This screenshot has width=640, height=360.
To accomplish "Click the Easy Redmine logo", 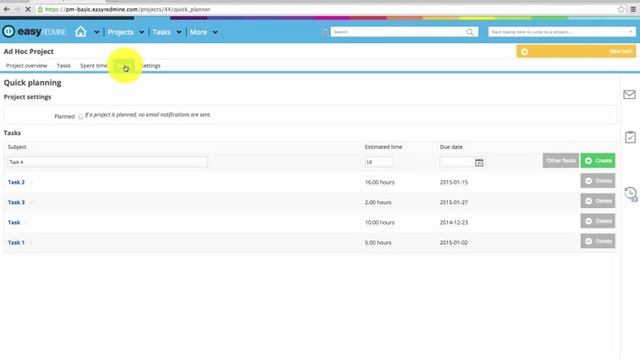I will tap(34, 31).
